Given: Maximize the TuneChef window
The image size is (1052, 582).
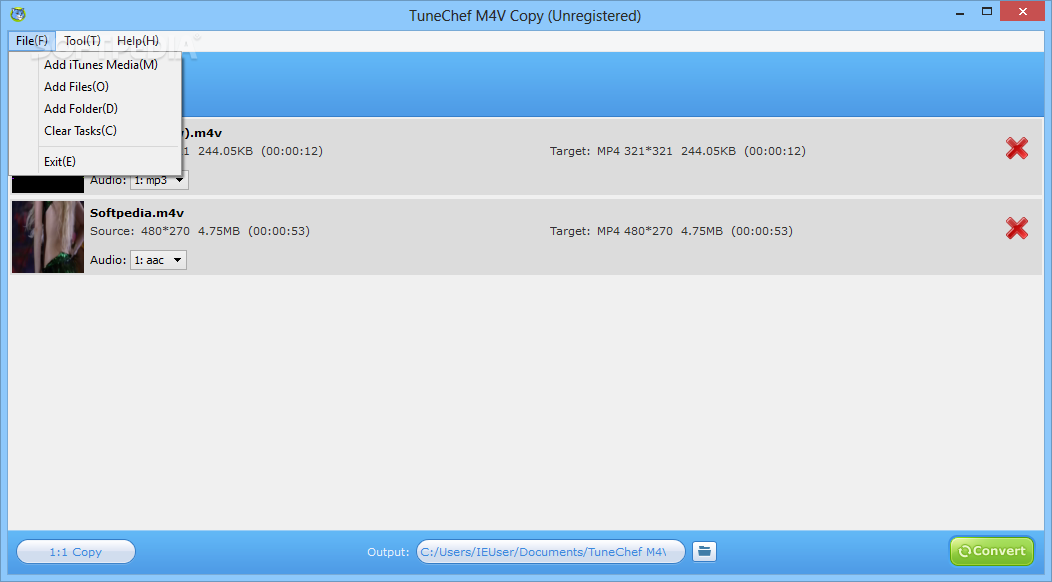Looking at the screenshot, I should (986, 11).
